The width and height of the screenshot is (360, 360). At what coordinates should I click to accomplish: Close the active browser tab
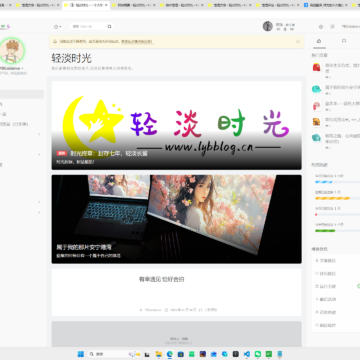pyautogui.click(x=106, y=5)
